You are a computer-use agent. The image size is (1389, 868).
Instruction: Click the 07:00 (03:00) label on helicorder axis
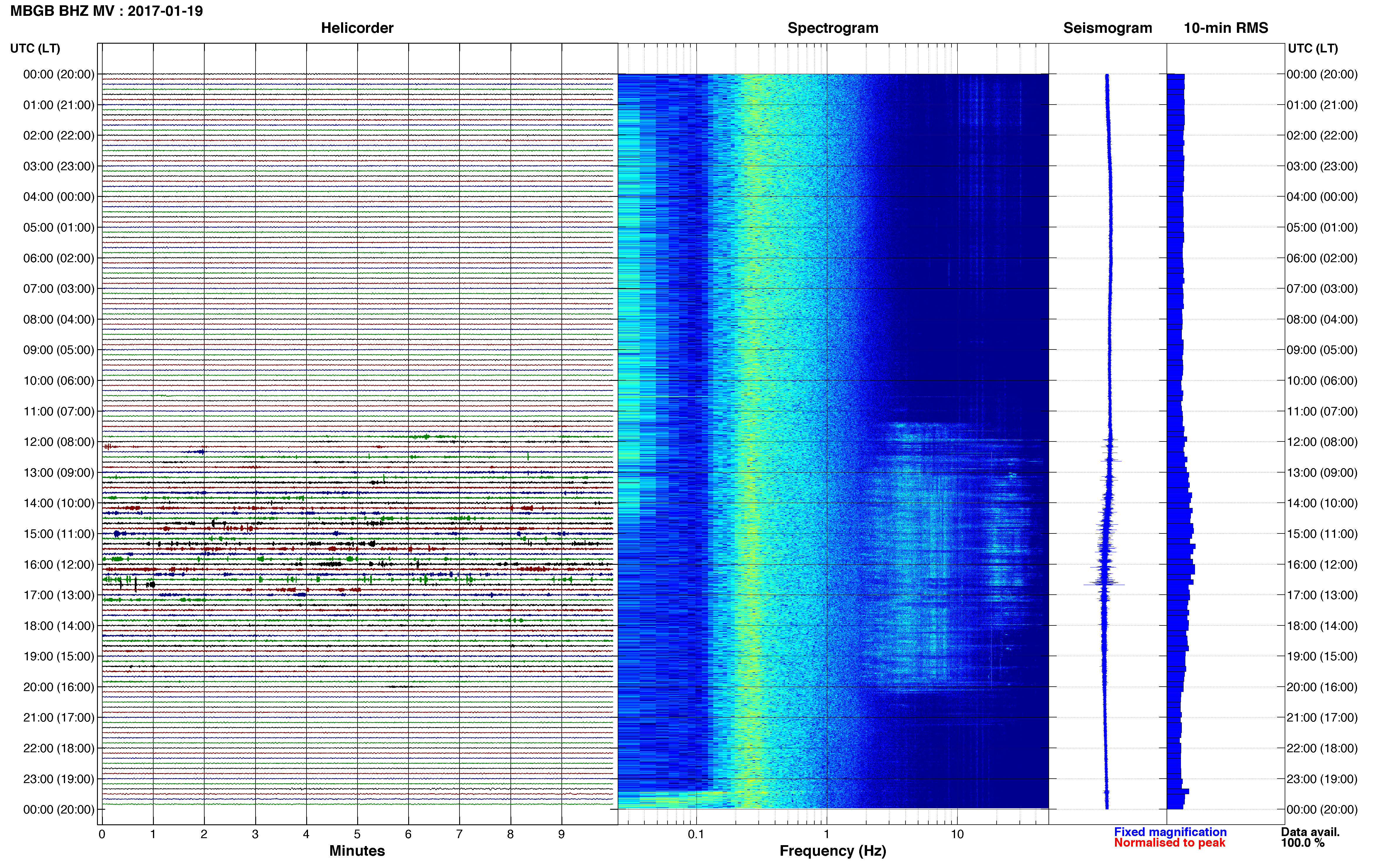[x=59, y=289]
